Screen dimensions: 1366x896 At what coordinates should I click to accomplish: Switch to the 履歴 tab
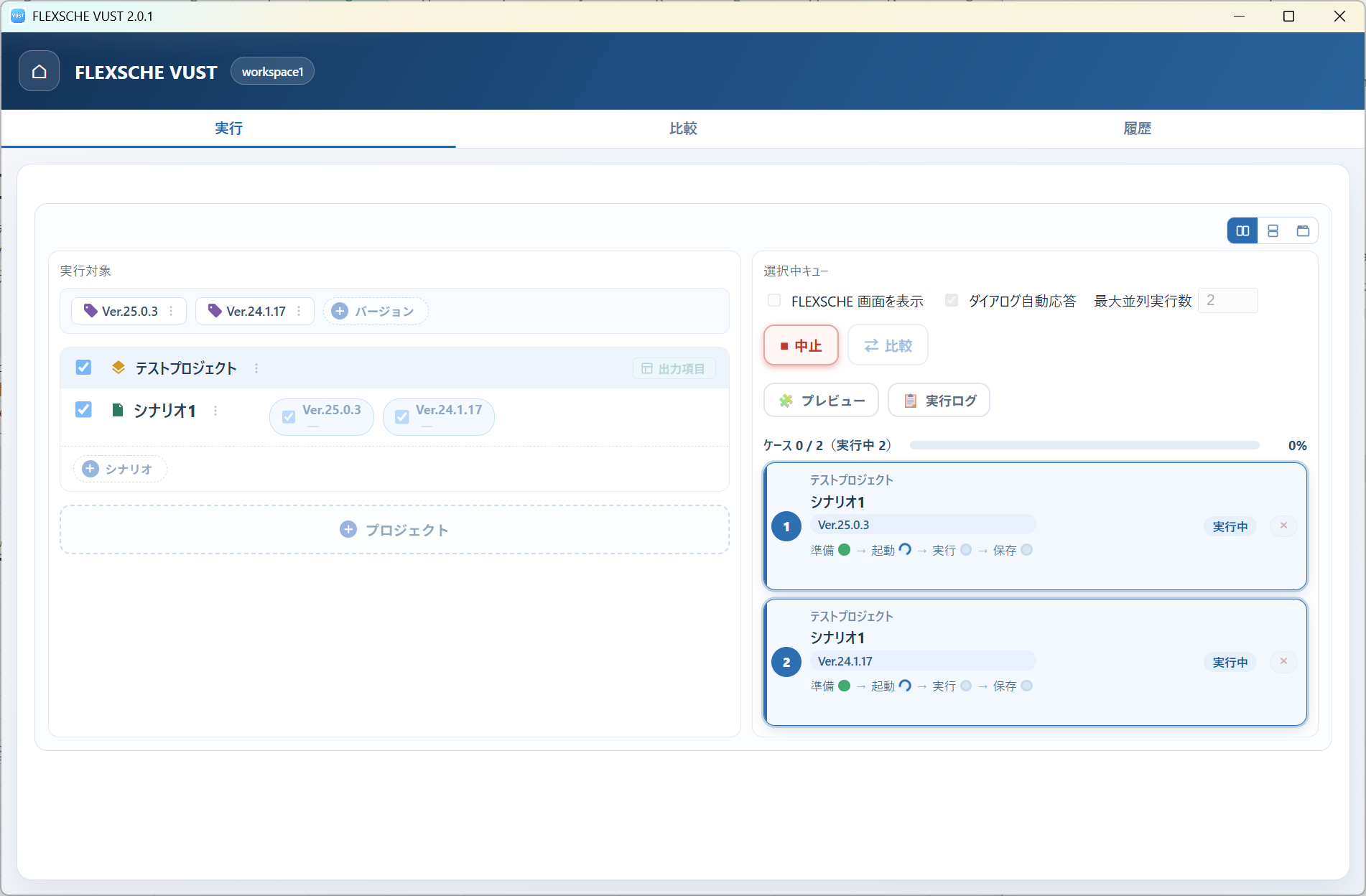[1138, 129]
